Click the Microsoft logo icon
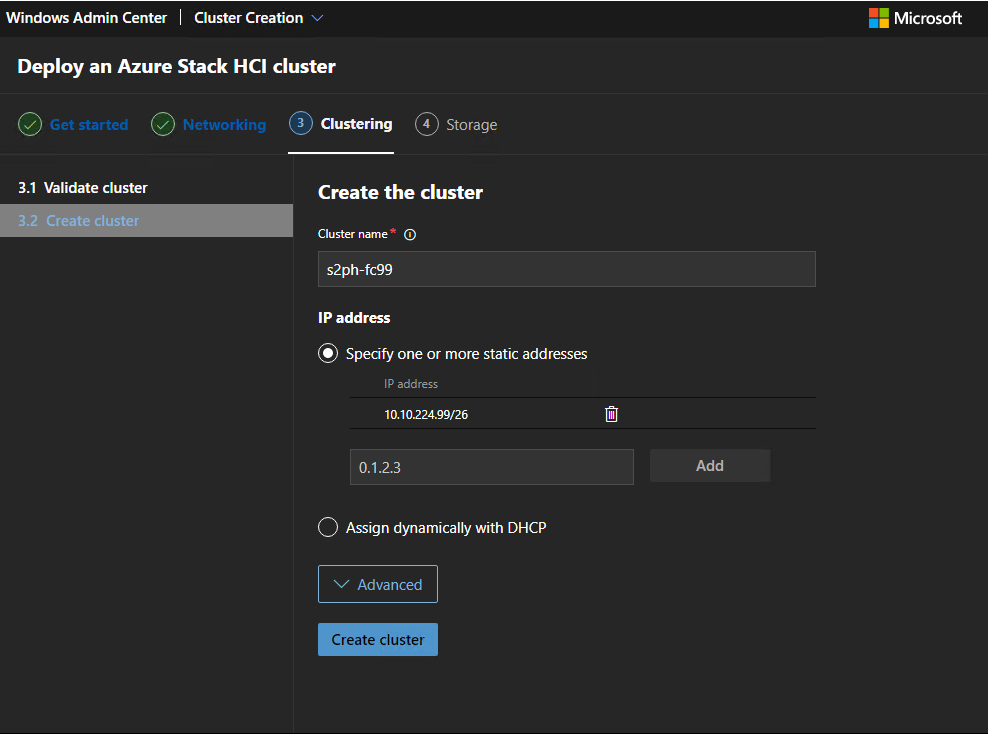 pos(879,18)
